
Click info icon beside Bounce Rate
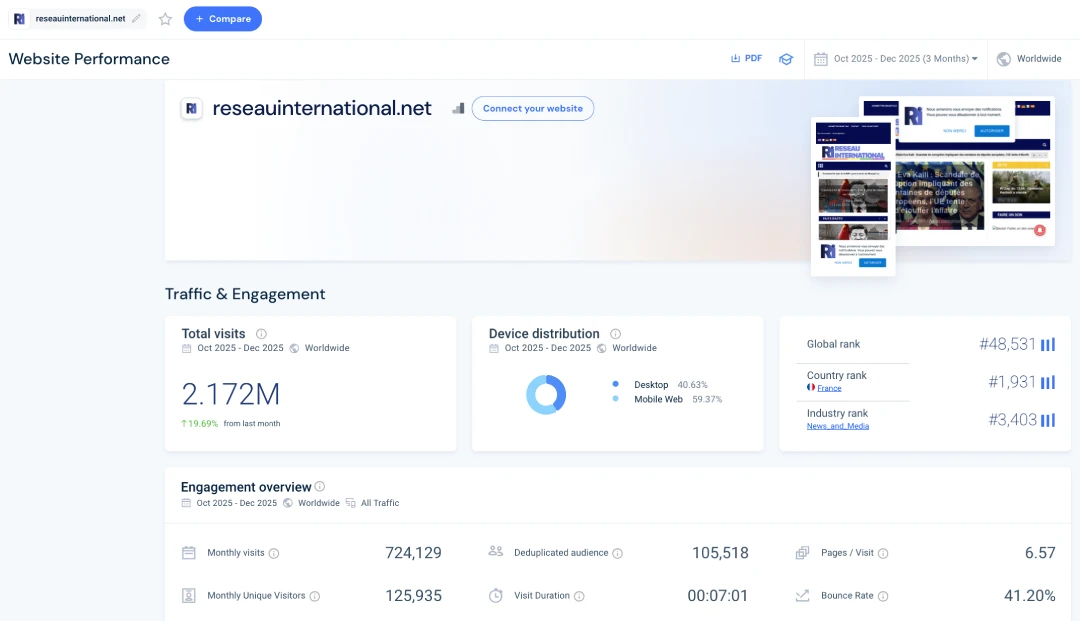883,596
